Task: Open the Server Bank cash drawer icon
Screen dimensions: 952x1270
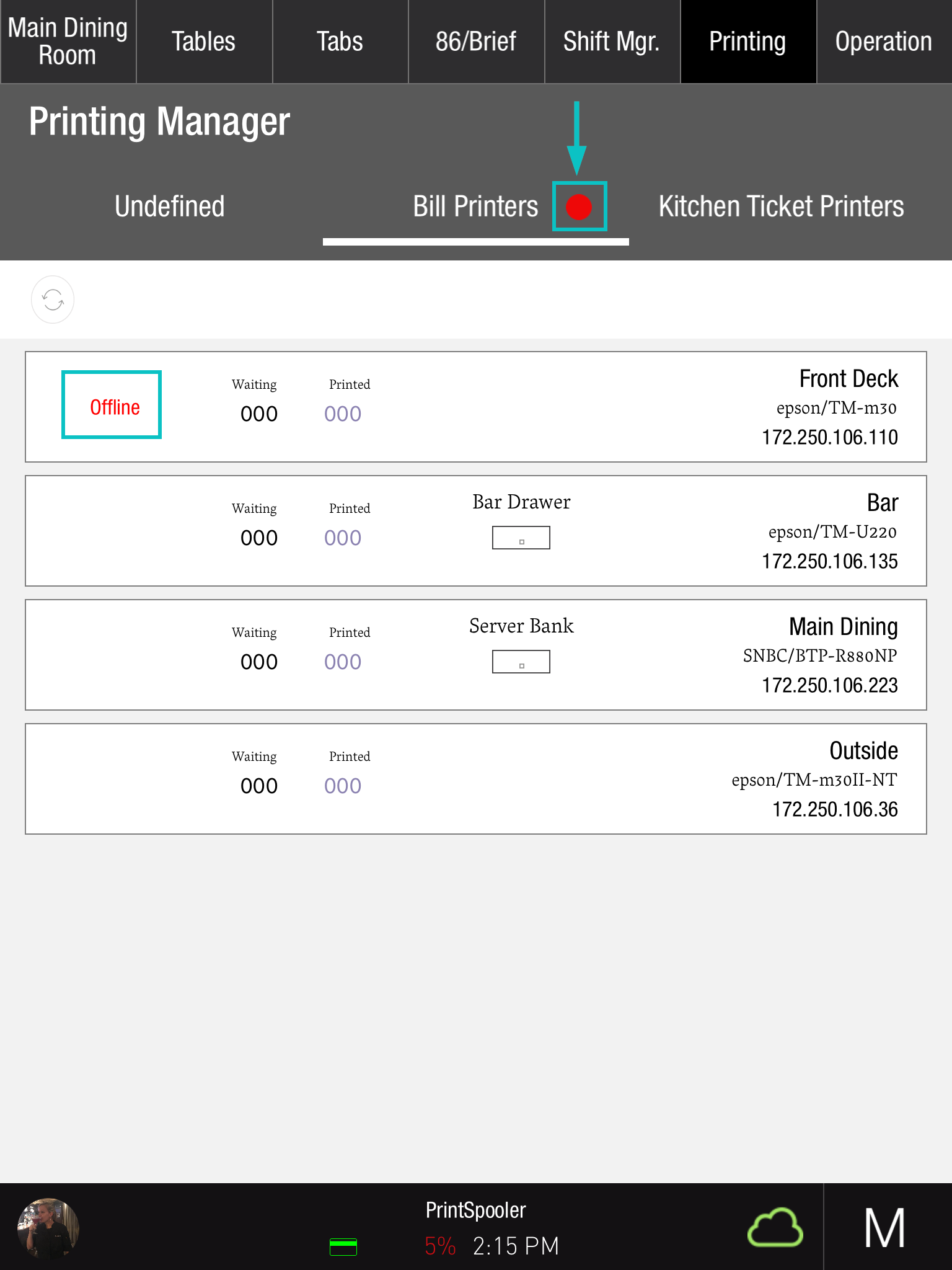Action: point(521,662)
